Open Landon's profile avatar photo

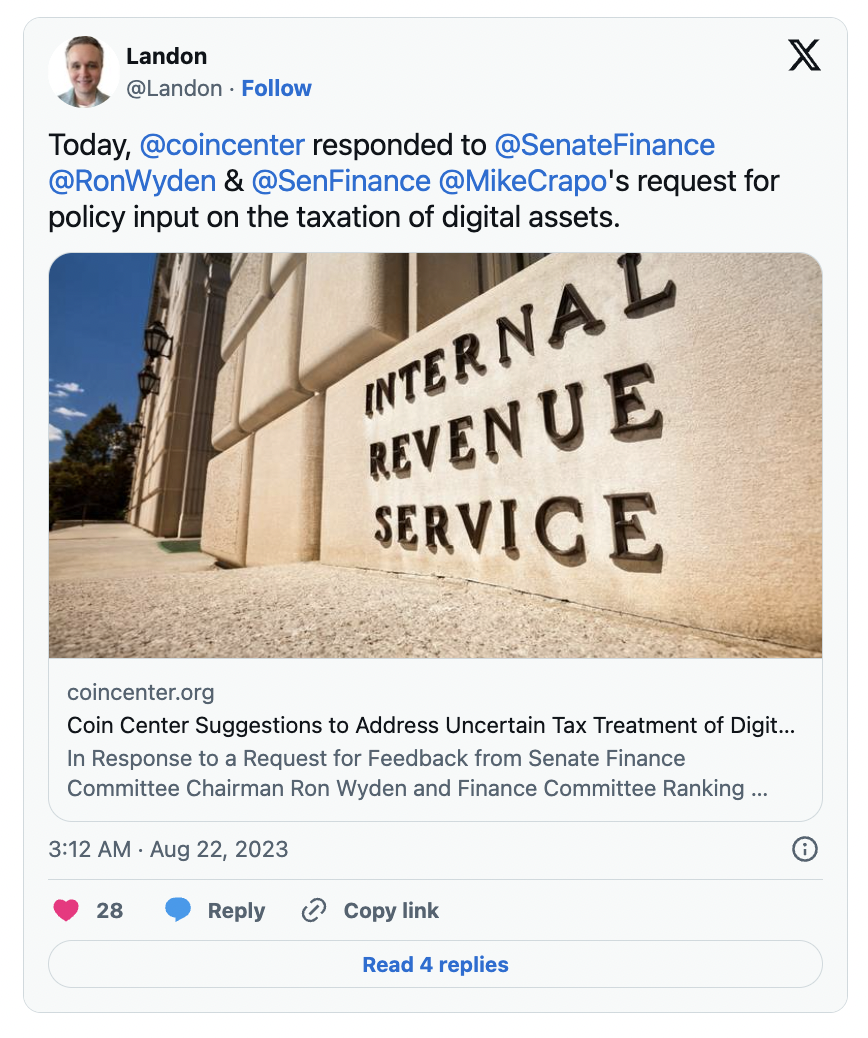(84, 71)
